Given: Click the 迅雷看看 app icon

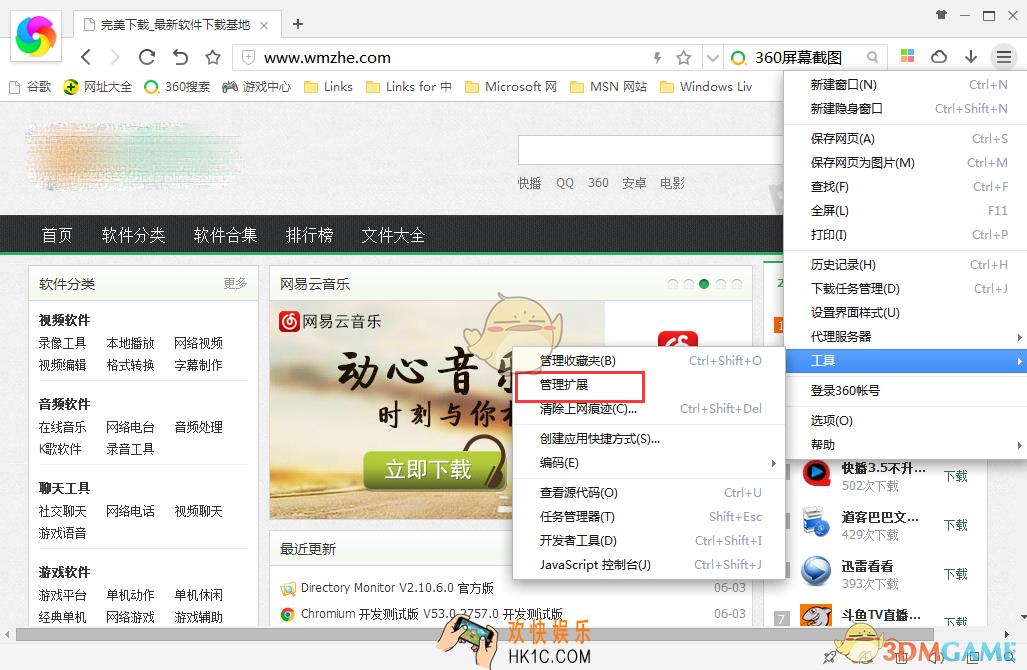Looking at the screenshot, I should coord(816,570).
